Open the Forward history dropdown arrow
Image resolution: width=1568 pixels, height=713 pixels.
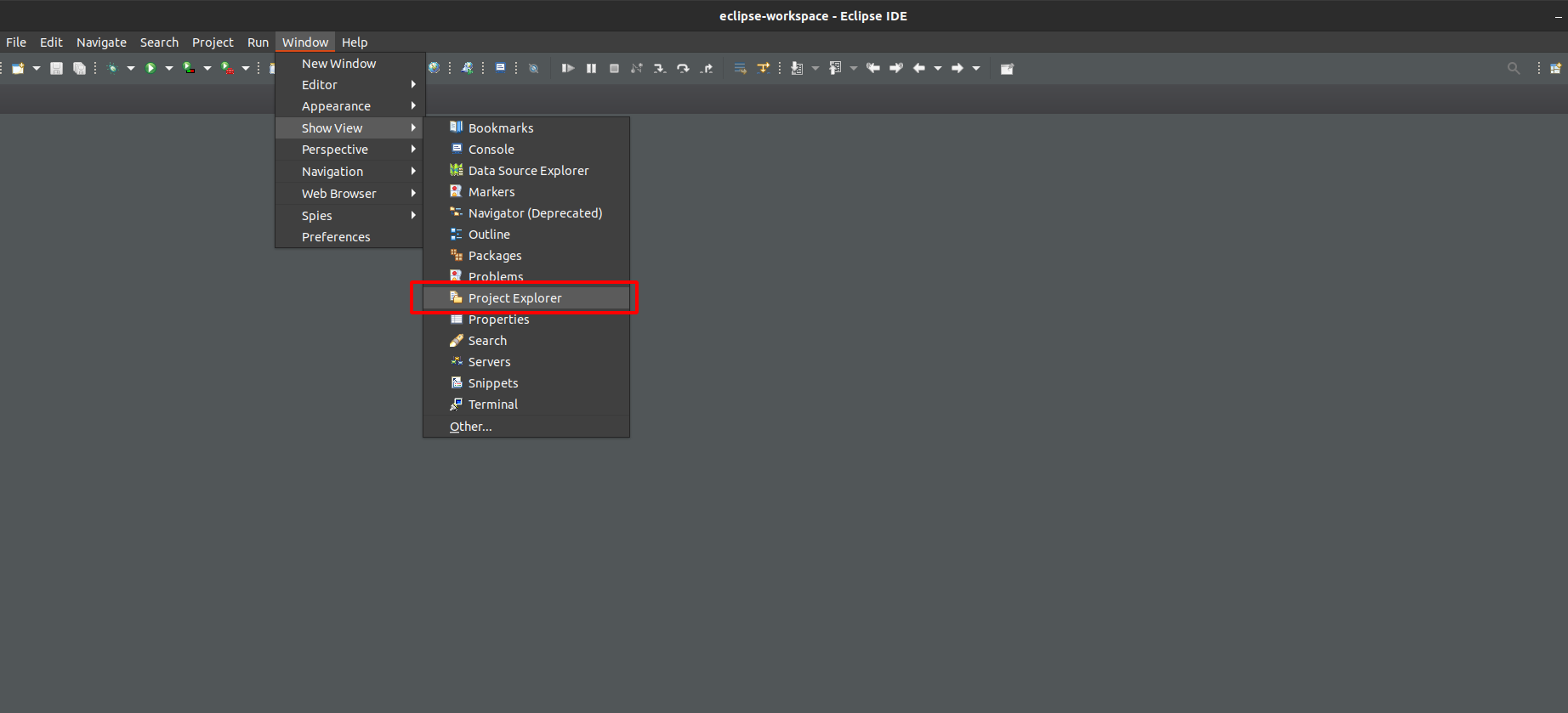click(976, 68)
